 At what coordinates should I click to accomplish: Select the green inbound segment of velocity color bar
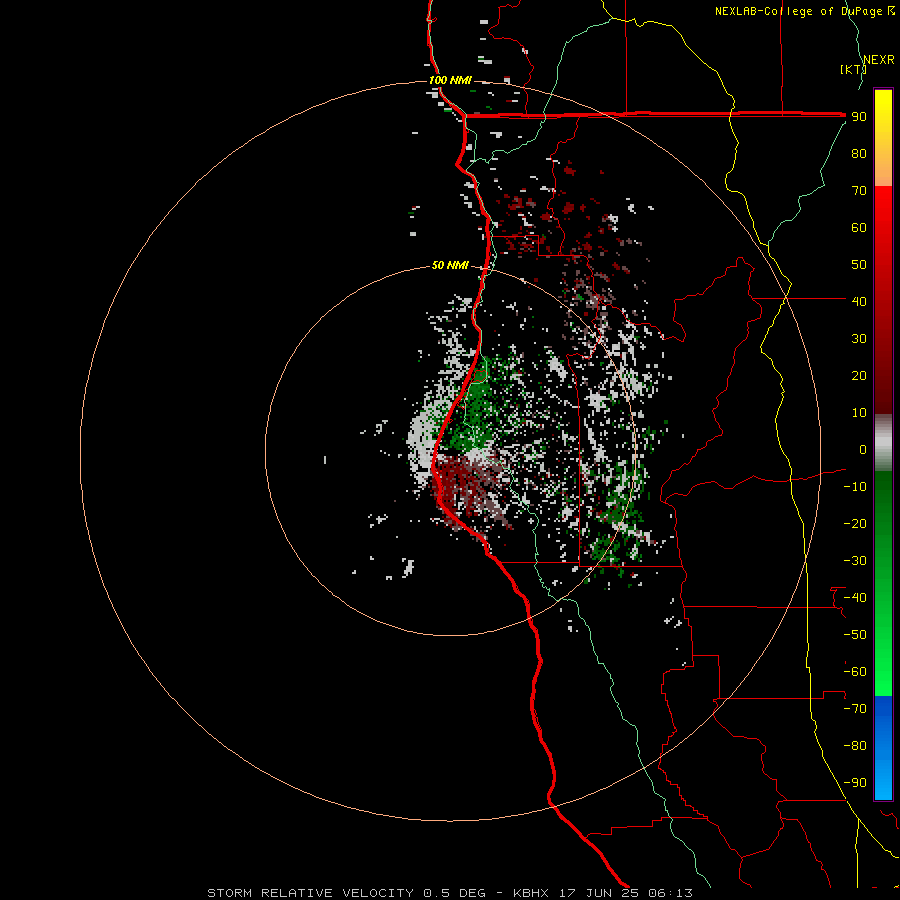883,584
